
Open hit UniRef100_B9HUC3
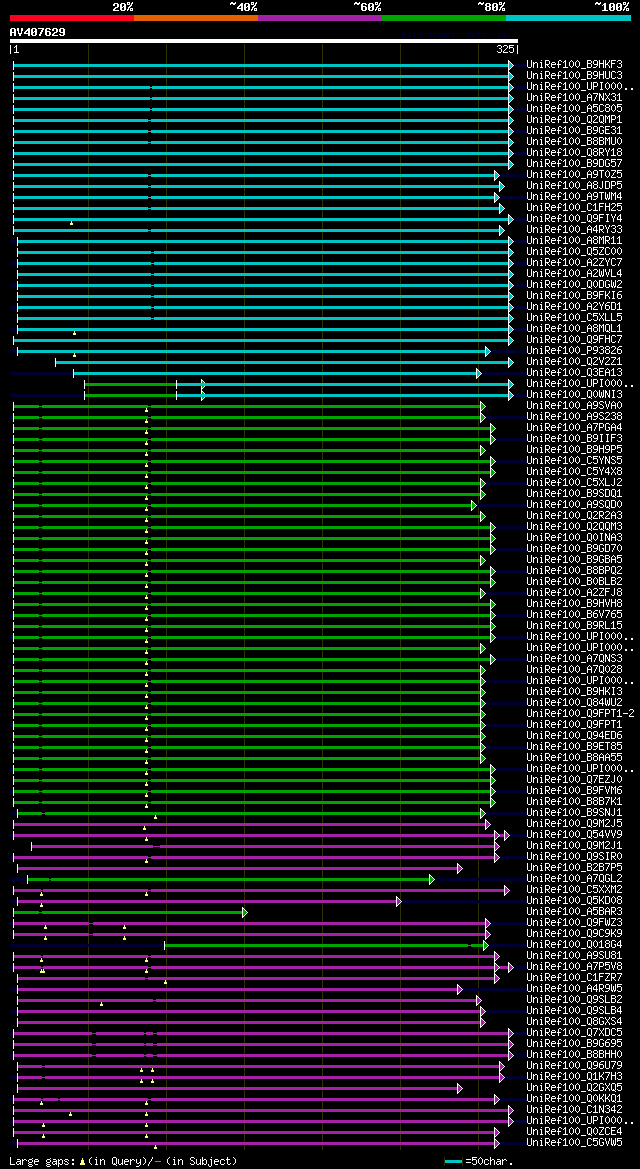(x=574, y=75)
